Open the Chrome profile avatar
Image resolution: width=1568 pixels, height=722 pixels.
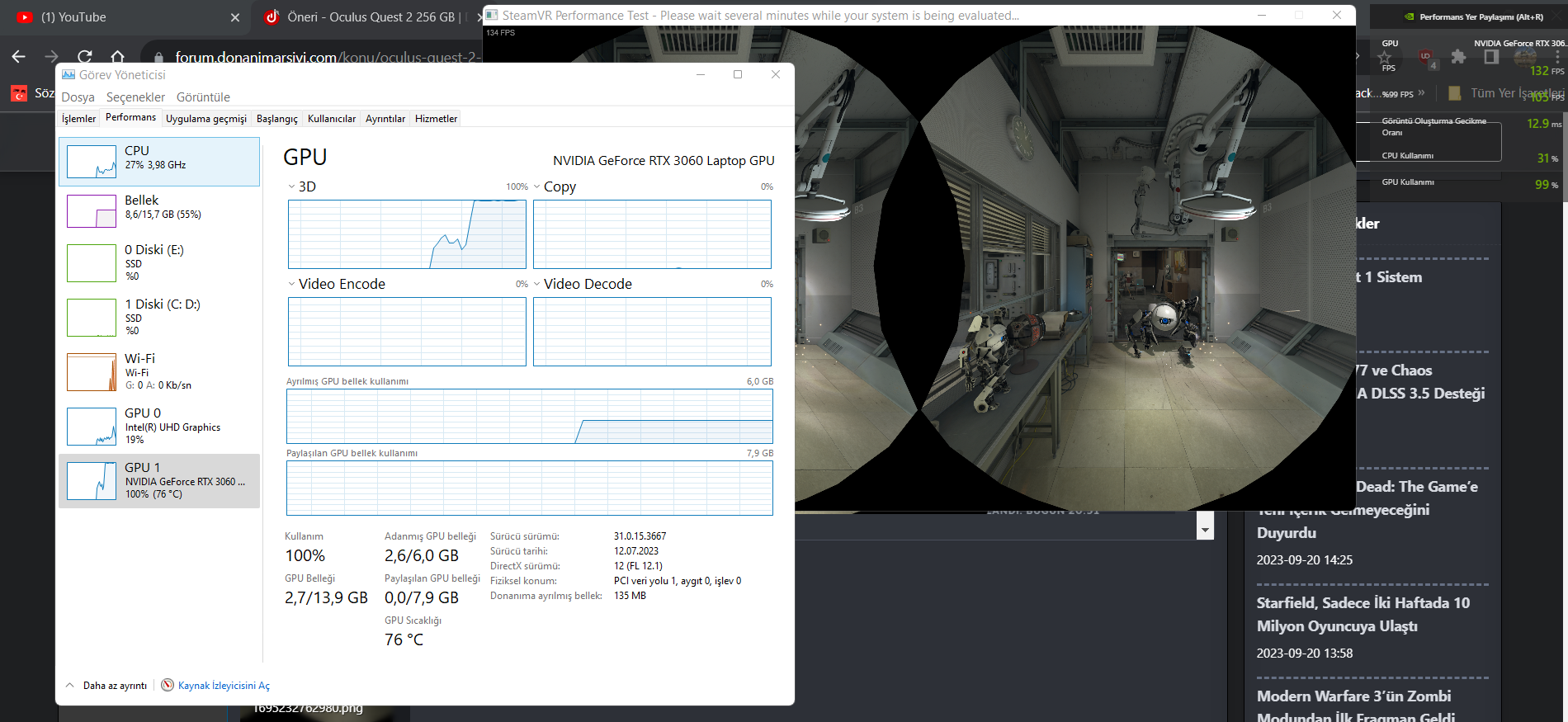(x=1524, y=57)
